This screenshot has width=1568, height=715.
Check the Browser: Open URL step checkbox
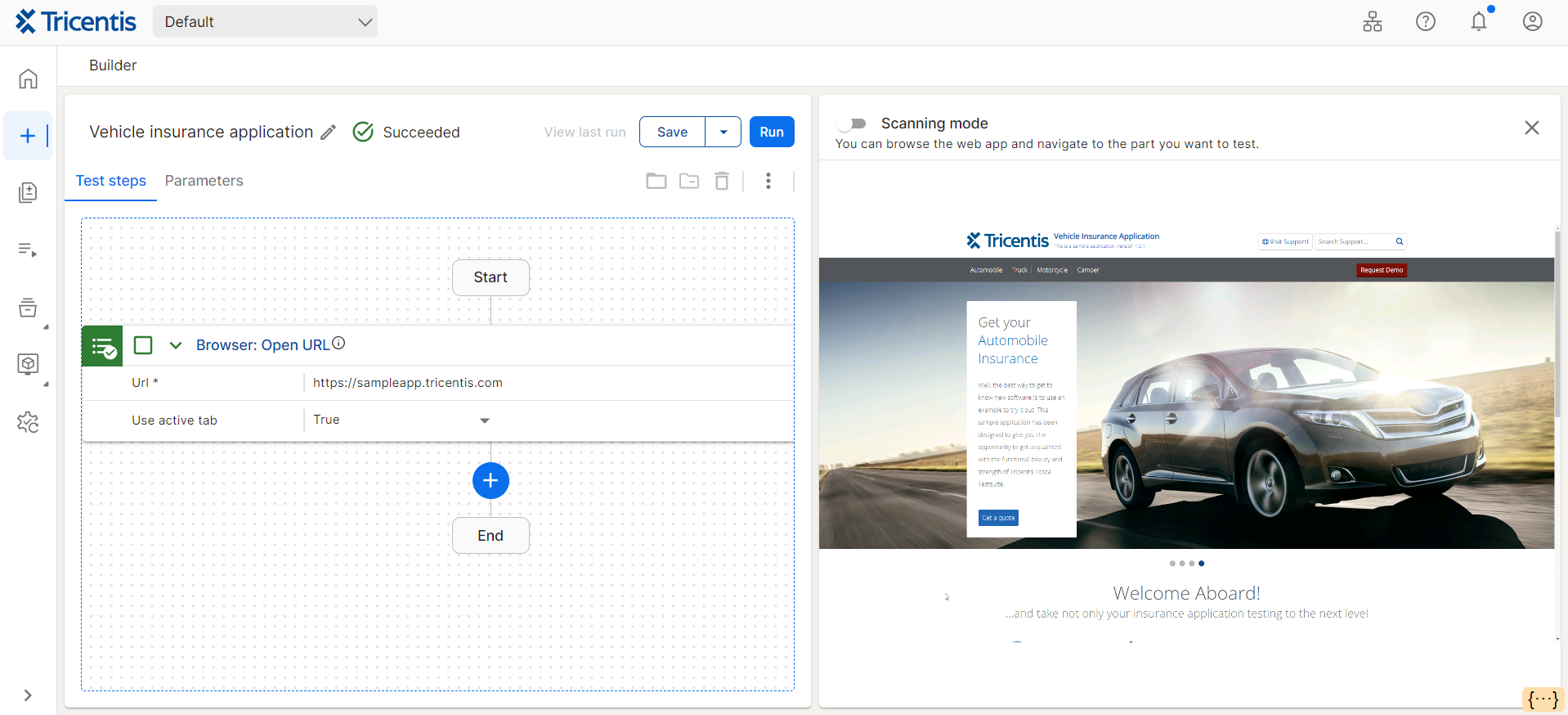click(x=143, y=345)
